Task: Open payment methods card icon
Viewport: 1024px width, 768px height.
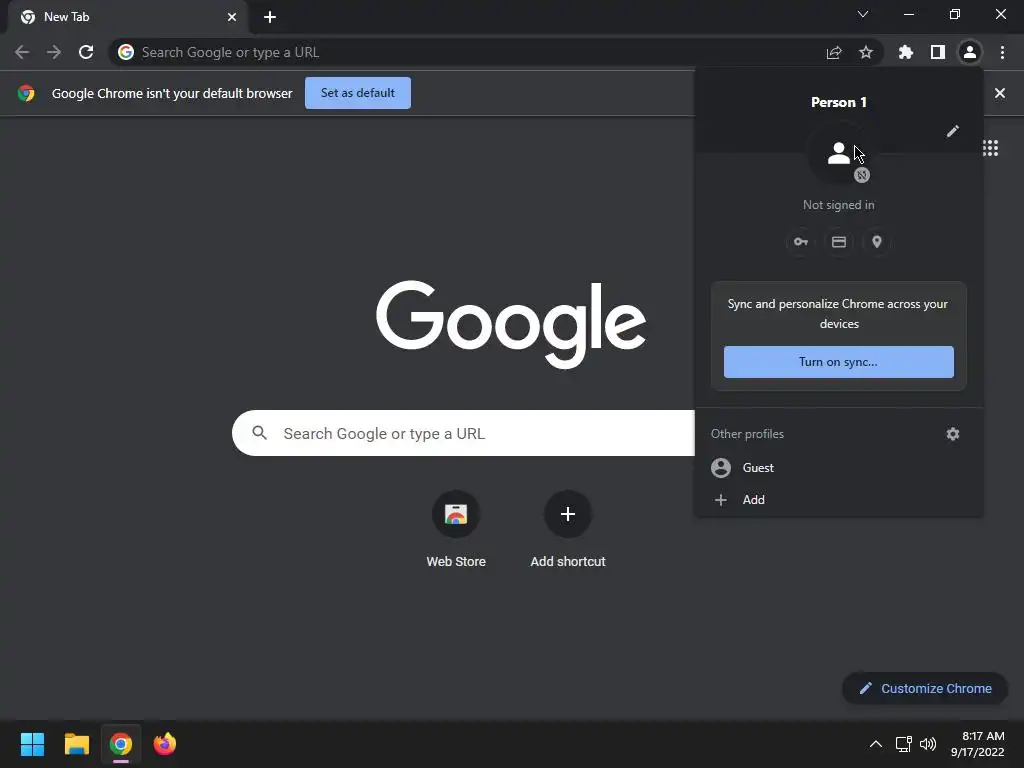Action: [x=839, y=242]
